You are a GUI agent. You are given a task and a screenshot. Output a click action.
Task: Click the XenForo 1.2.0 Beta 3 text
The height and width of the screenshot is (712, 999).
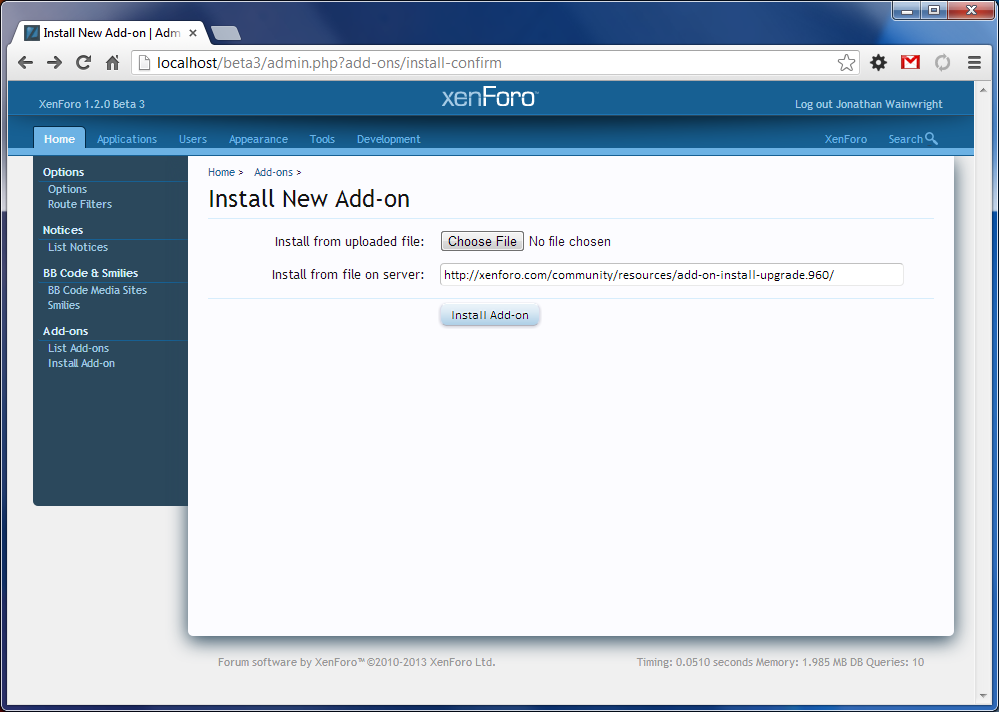[x=92, y=104]
